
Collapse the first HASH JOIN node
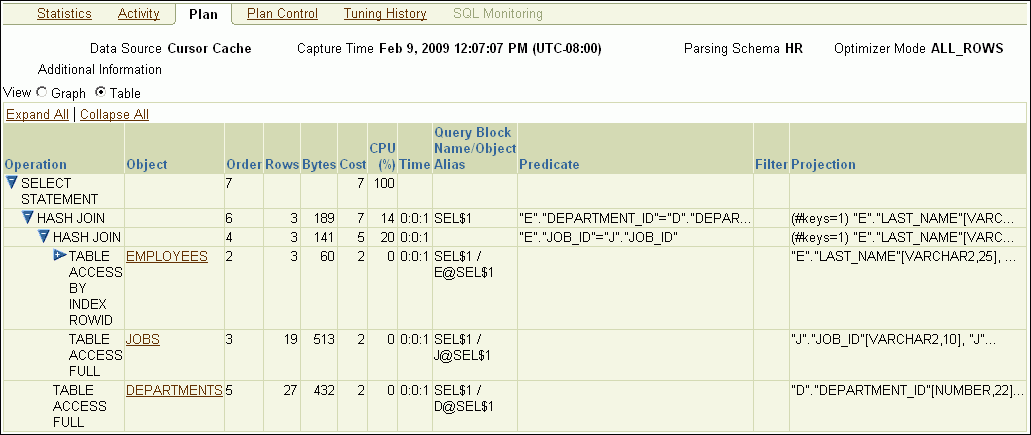pos(28,217)
